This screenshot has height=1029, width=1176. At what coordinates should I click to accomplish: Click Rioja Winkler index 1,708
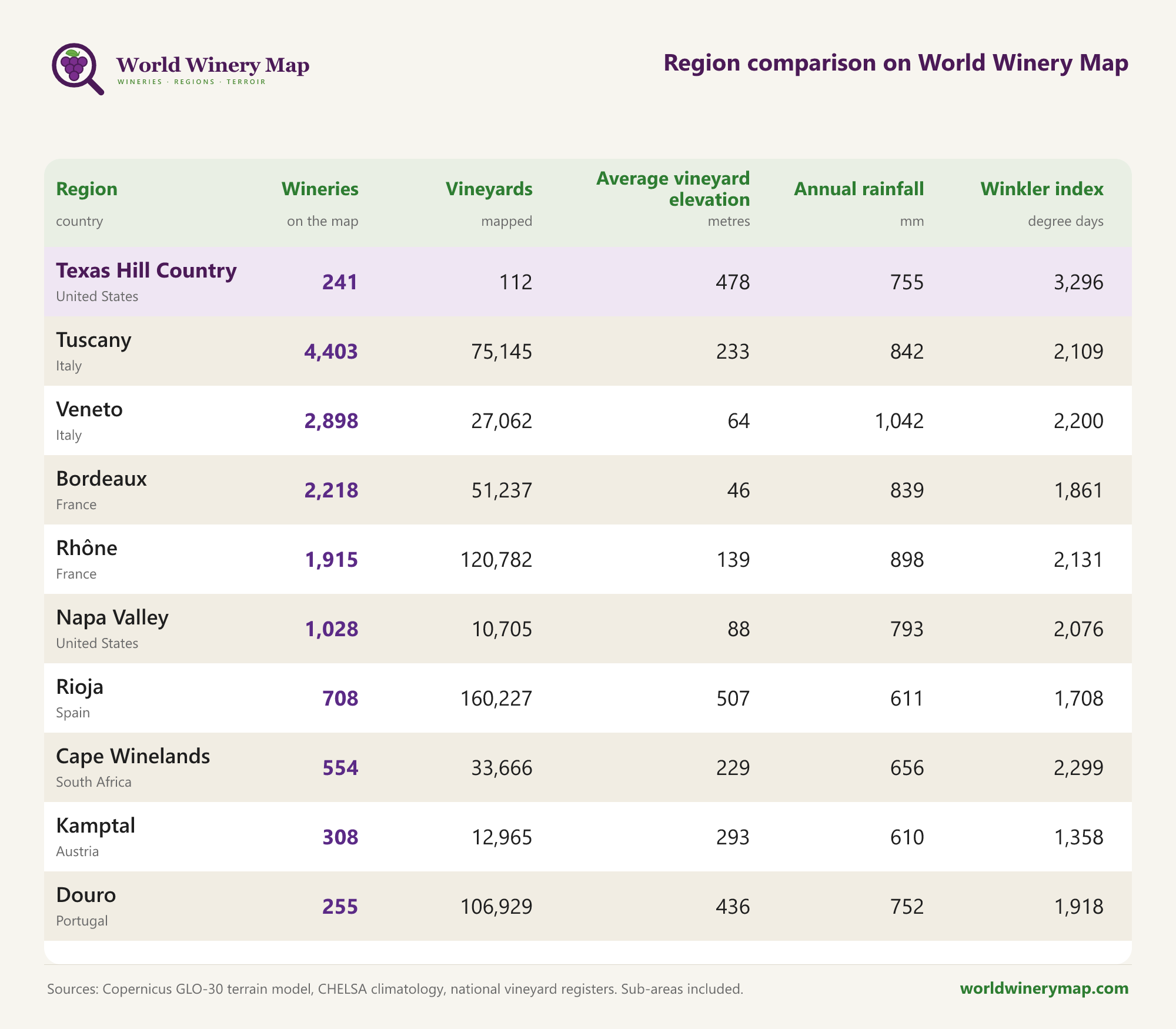point(1078,699)
